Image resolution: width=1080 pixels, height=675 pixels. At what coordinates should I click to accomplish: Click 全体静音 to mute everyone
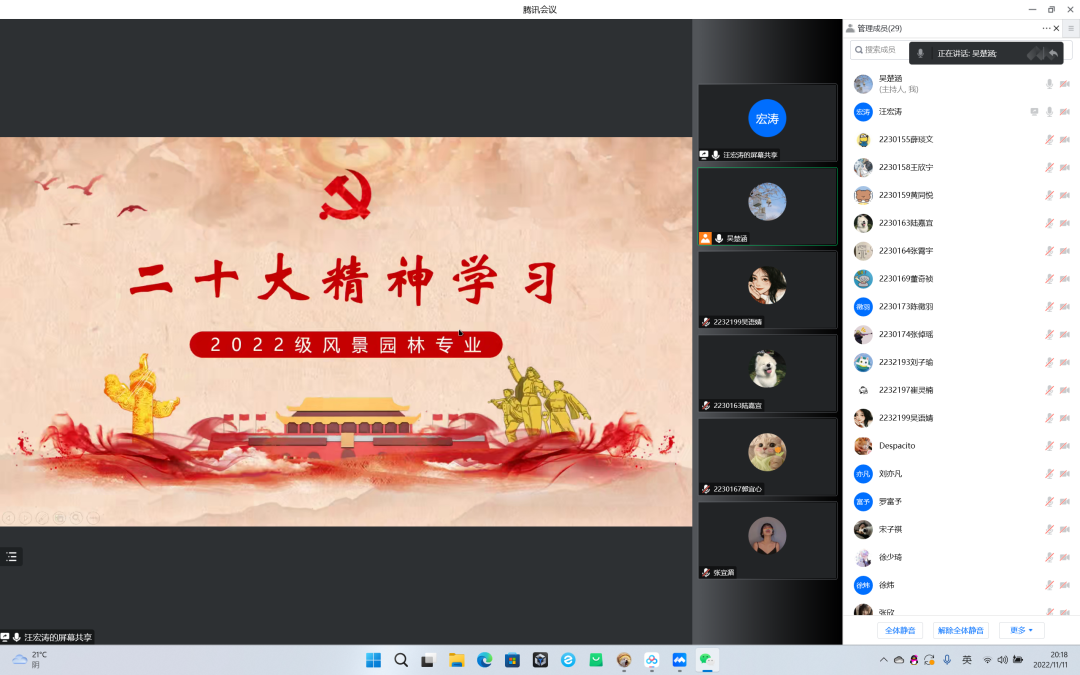pos(900,630)
